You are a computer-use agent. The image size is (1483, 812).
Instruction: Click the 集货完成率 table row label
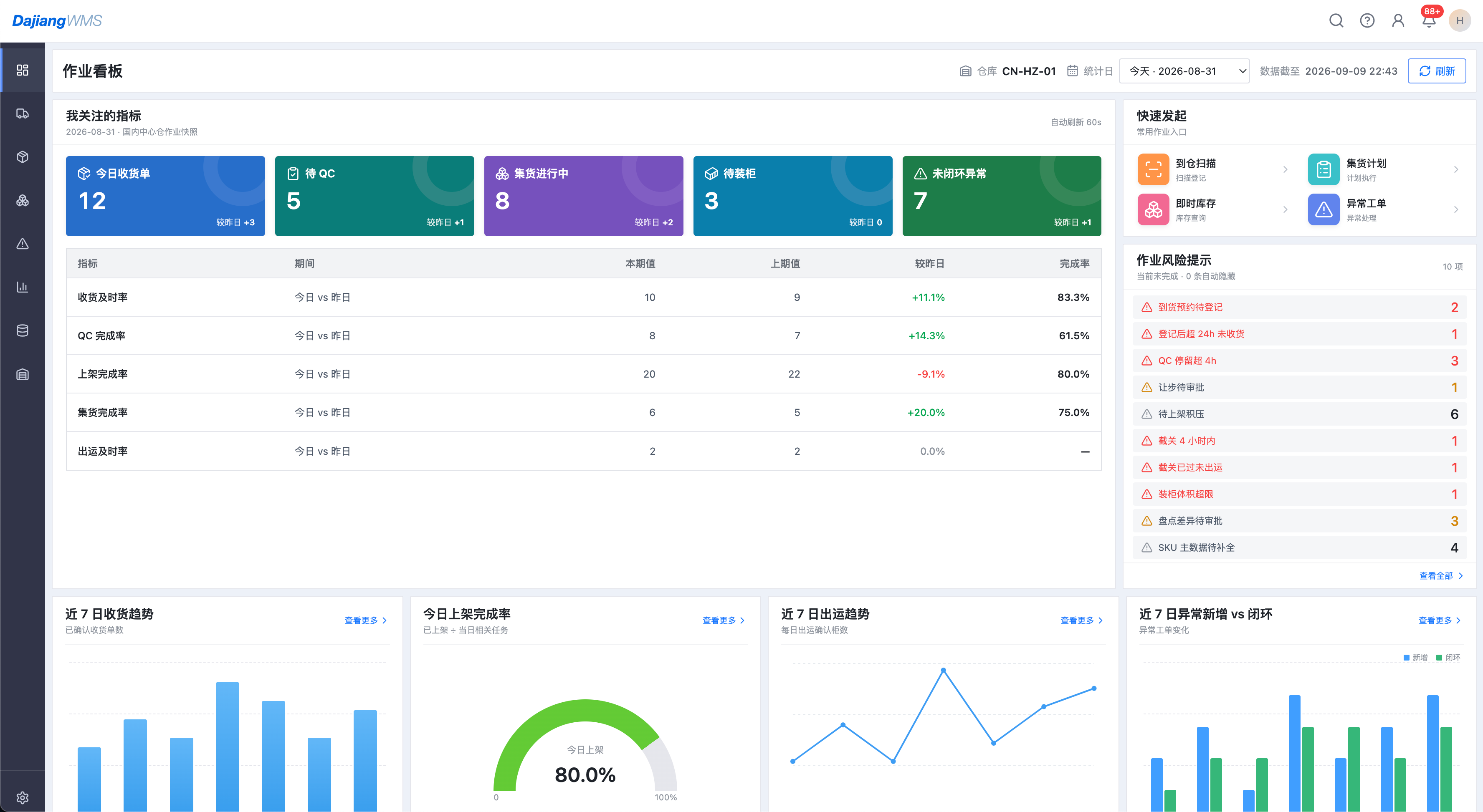(x=102, y=413)
